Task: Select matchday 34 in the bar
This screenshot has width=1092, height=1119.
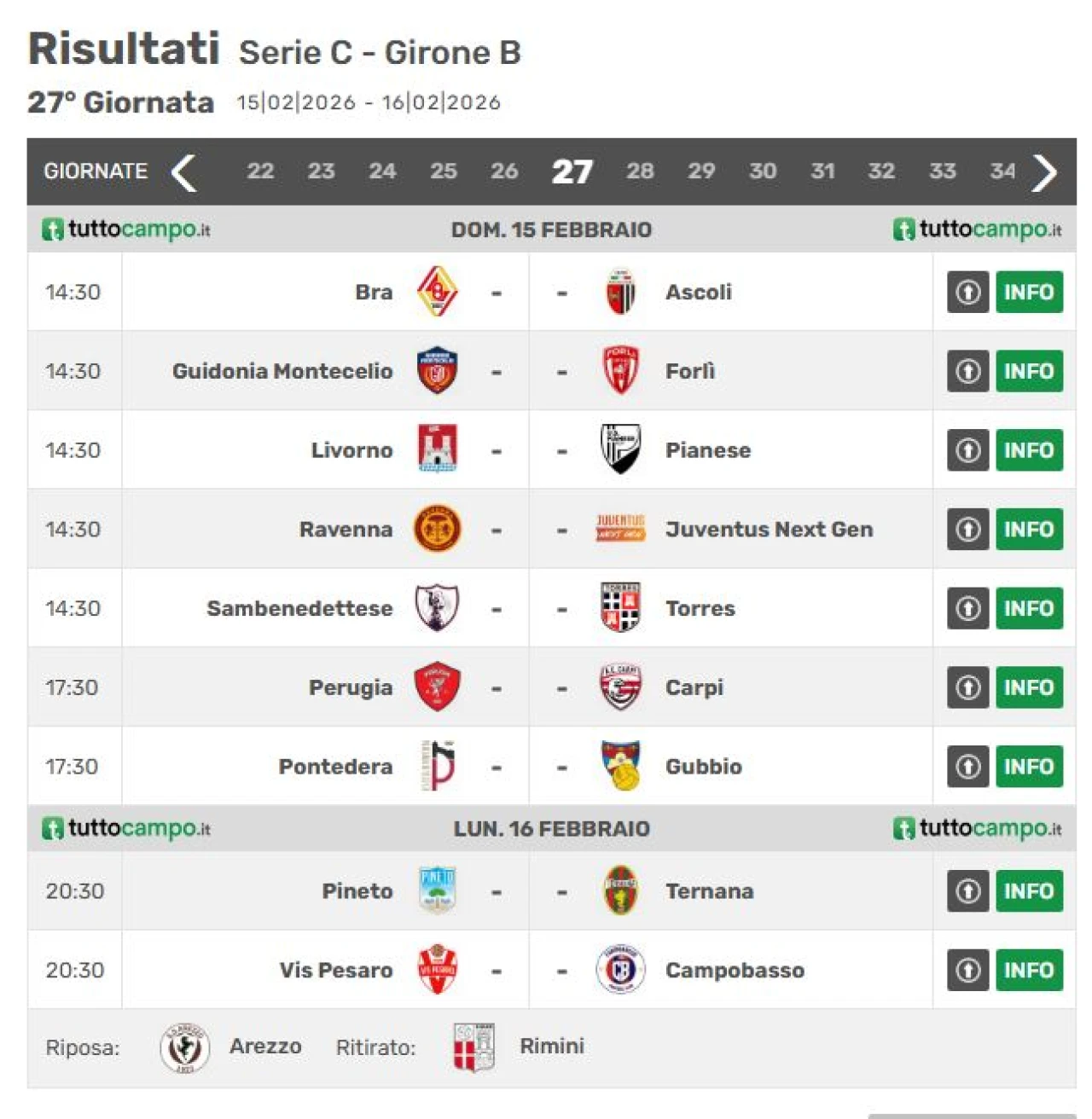Action: tap(1002, 171)
